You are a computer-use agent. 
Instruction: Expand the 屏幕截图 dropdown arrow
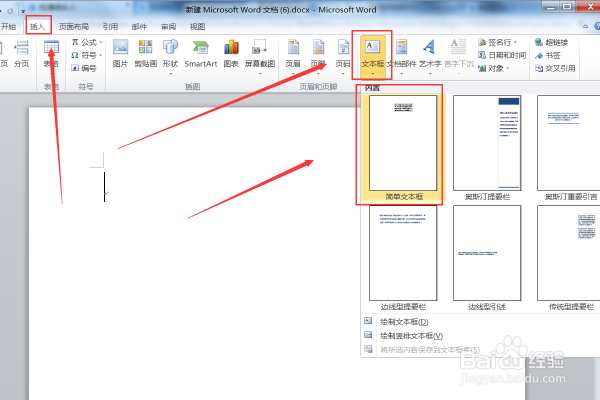pos(260,73)
